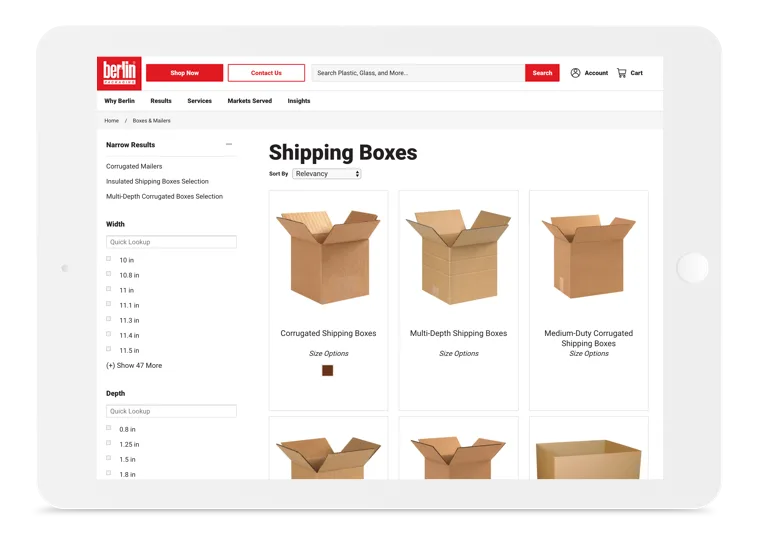Check the 10 in width checkbox

coord(109,259)
